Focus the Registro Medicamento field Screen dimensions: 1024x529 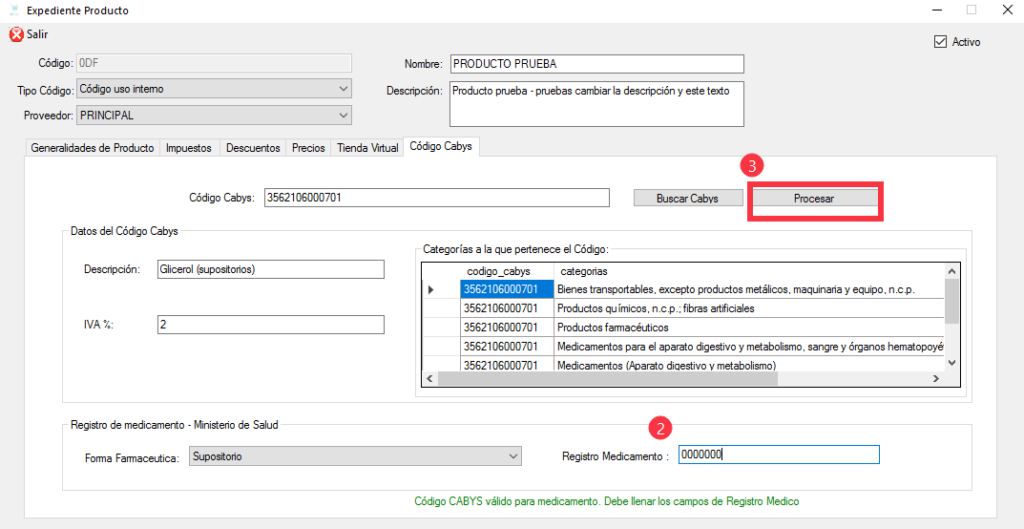point(778,455)
